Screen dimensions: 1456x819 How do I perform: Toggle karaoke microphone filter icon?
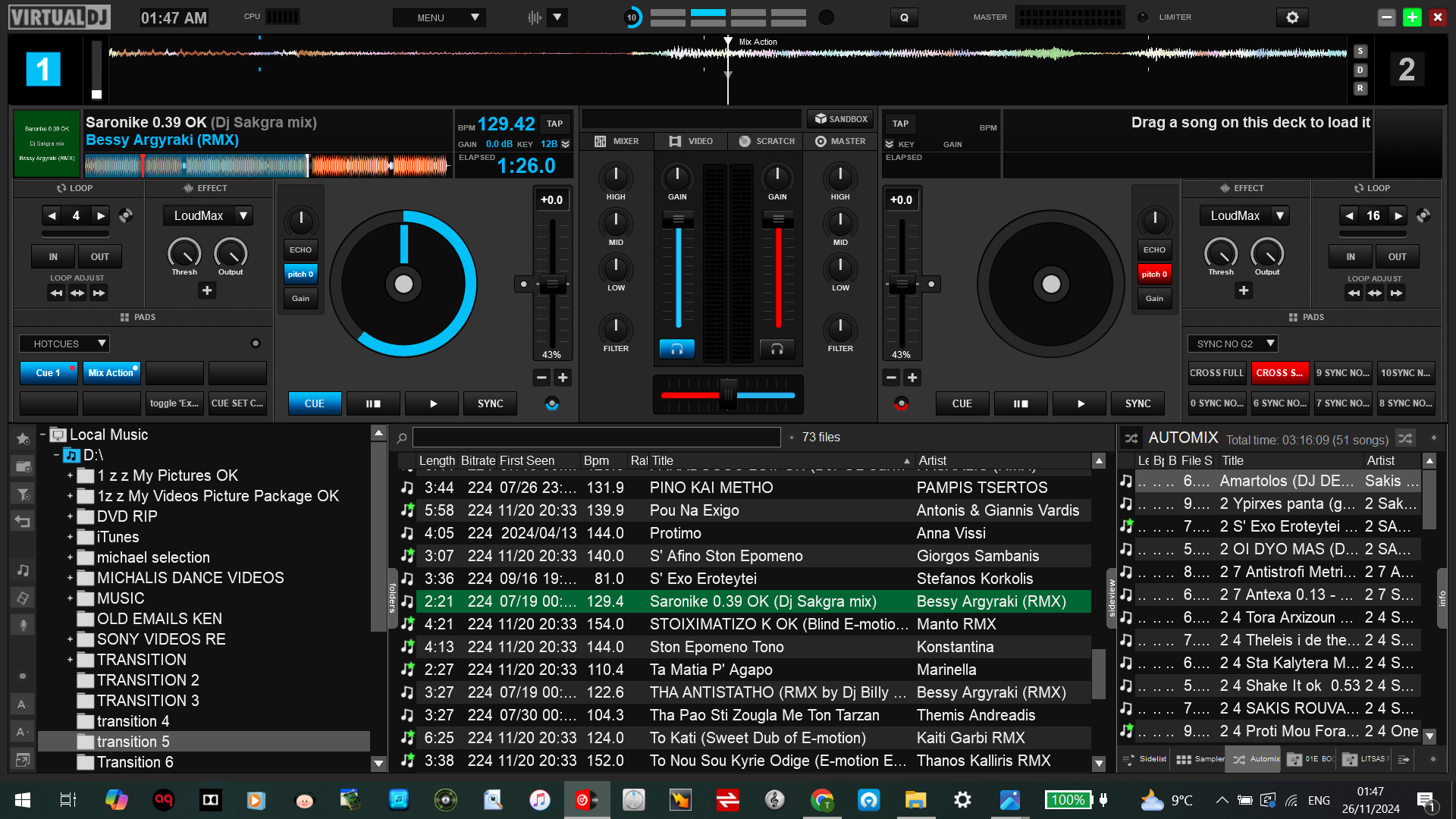coord(23,625)
